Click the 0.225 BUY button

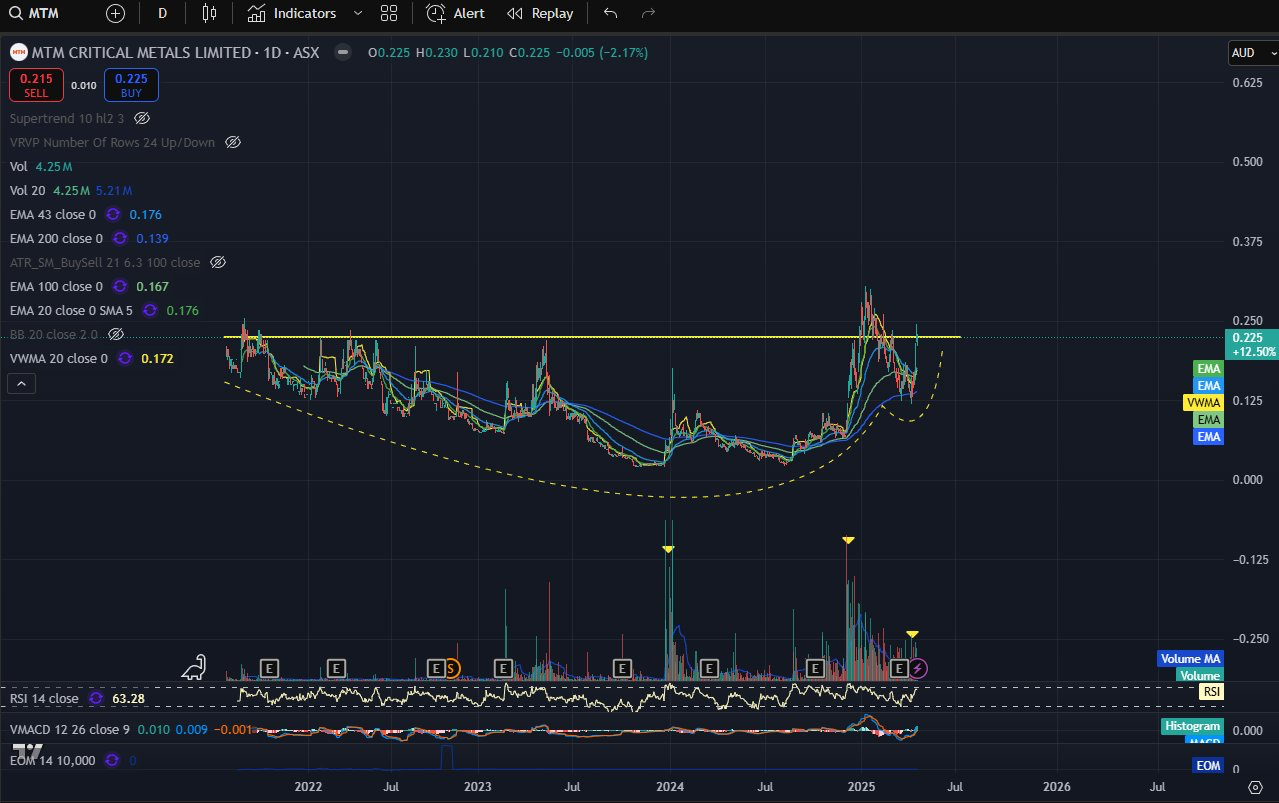pyautogui.click(x=131, y=85)
